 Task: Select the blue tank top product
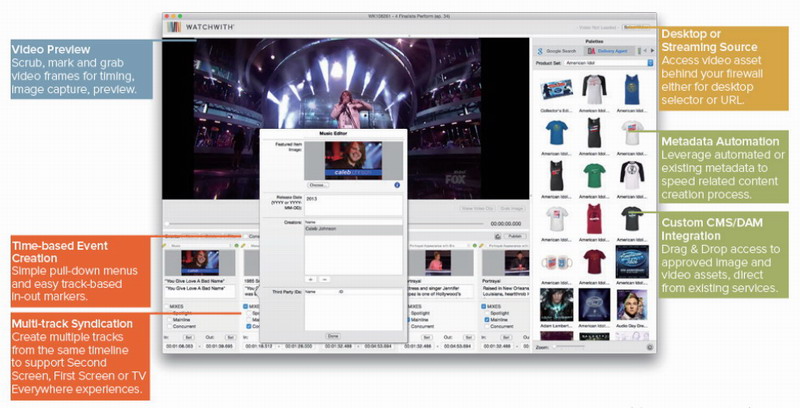point(632,90)
